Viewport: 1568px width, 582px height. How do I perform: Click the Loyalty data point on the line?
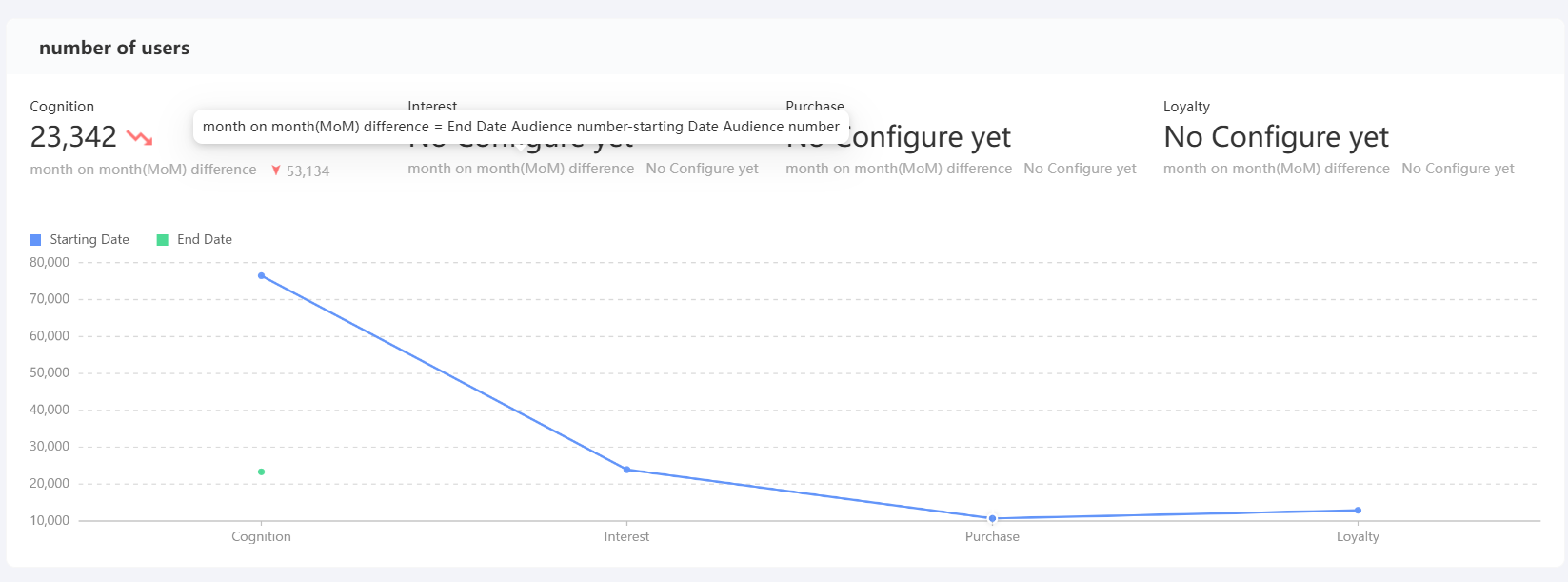1358,511
